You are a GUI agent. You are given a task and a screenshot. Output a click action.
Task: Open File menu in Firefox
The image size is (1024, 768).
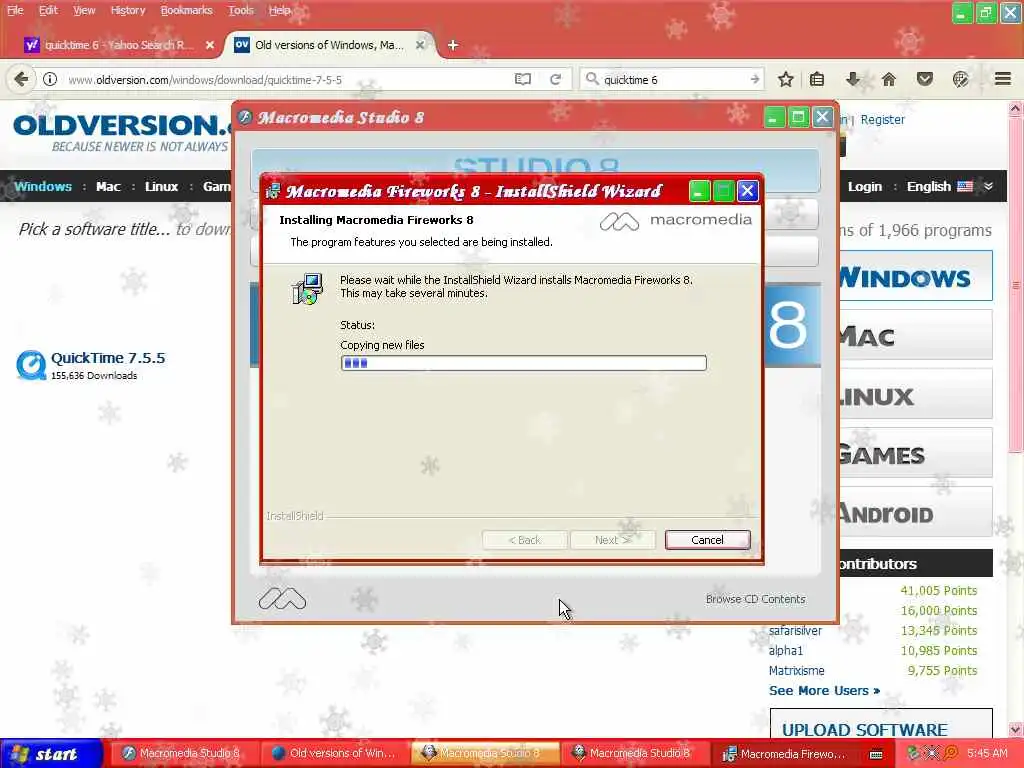click(15, 10)
